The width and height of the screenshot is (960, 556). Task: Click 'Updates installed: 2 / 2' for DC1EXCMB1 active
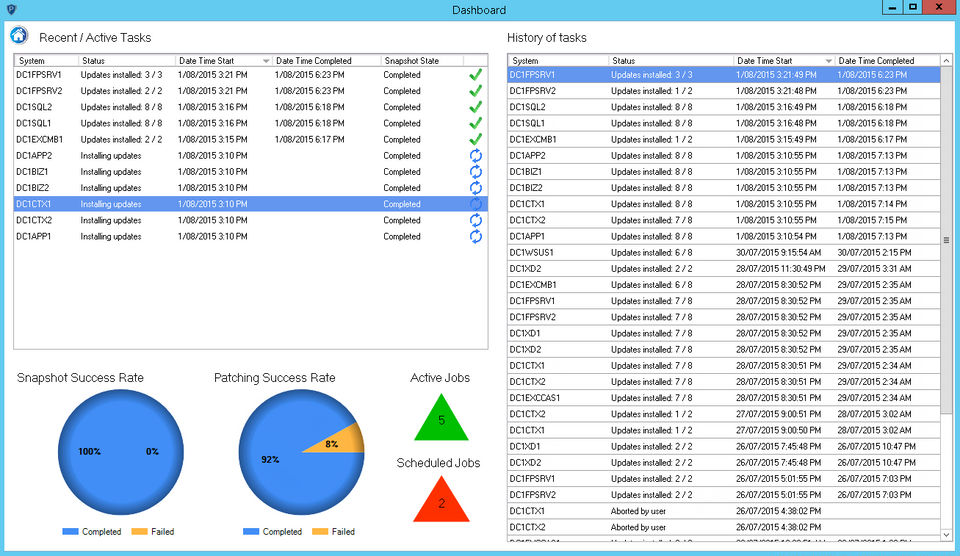(121, 139)
